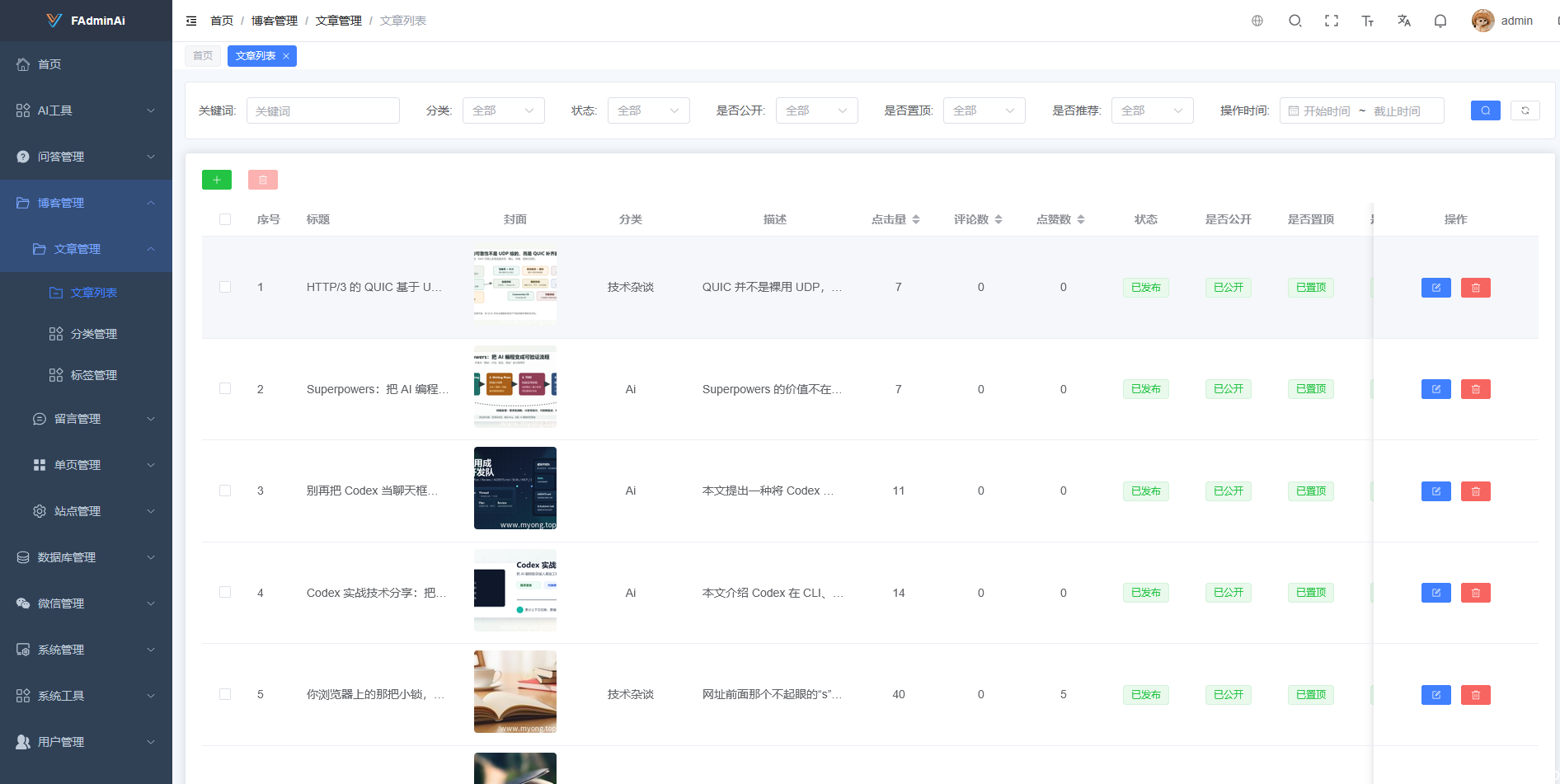Check the row 1 HTTP/3 checkbox

tap(225, 287)
